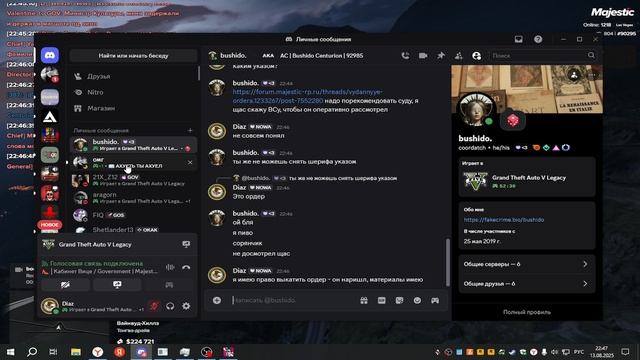The height and width of the screenshot is (360, 640).
Task: Open the Discord Shop tab
Action: 133,108
